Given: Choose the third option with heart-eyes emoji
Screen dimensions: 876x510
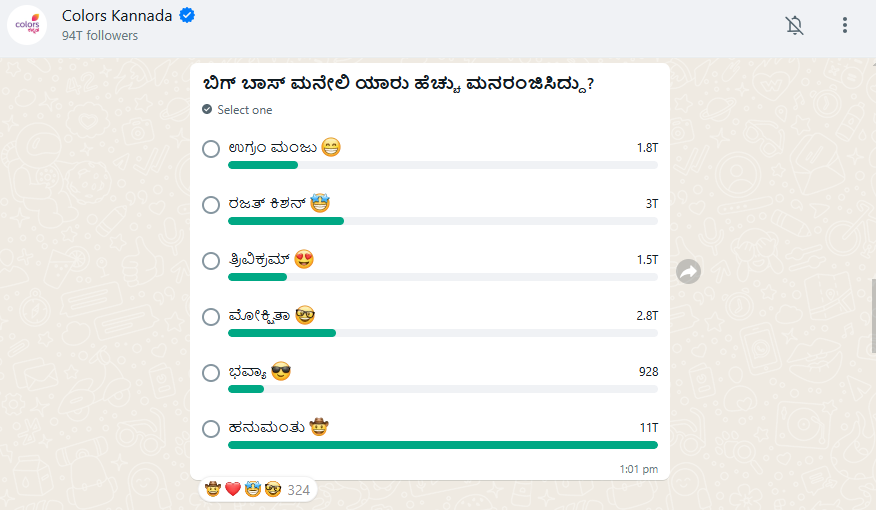Looking at the screenshot, I should (211, 261).
